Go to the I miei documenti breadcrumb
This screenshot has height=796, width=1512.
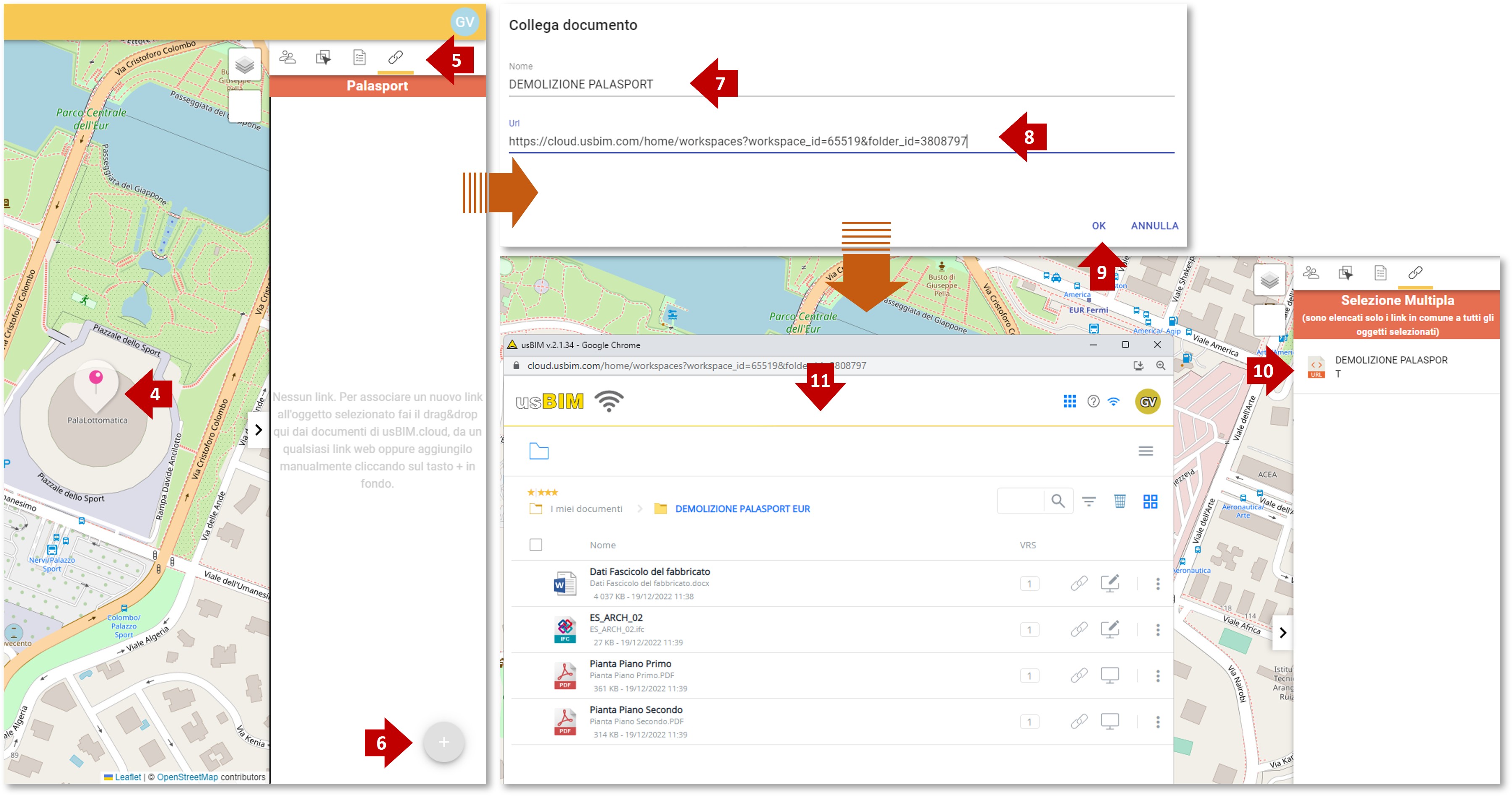[x=586, y=509]
